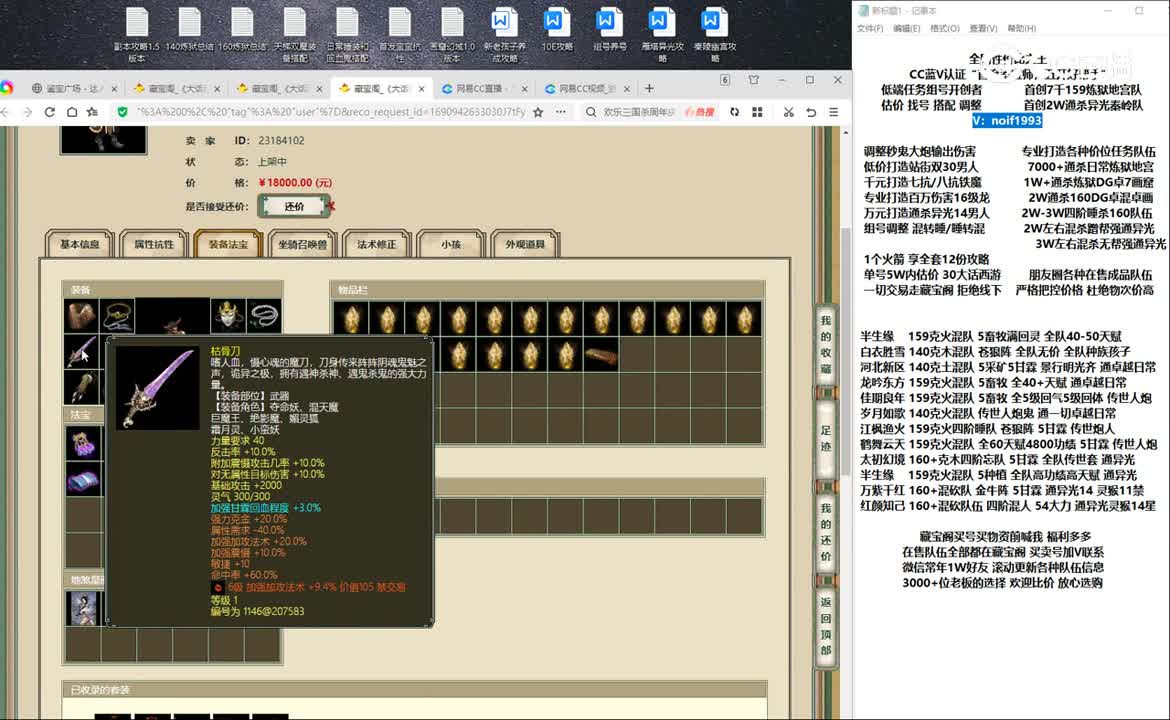
Task: Open the favorites list icon in browser toolbar
Action: (x=93, y=112)
